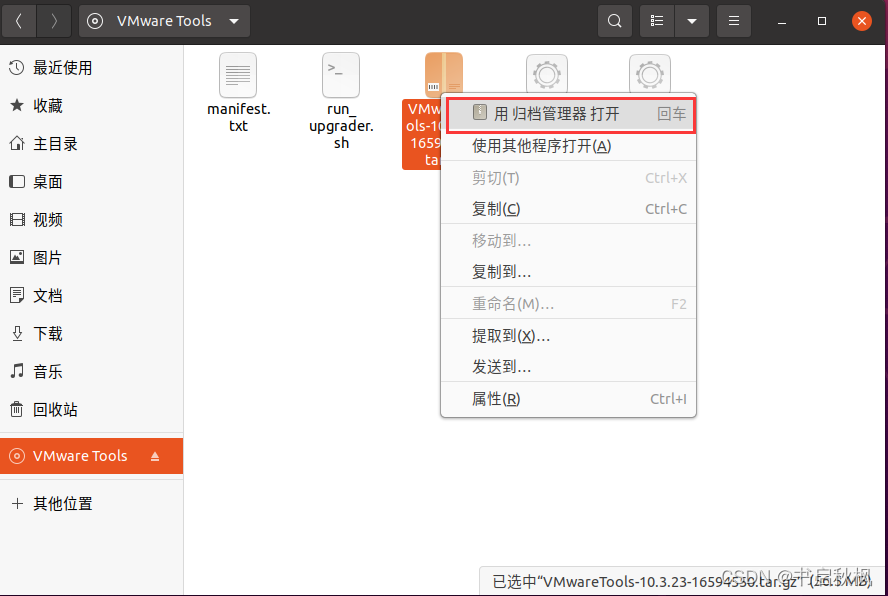Close the file manager window
Viewport: 888px width, 596px height.
861,22
